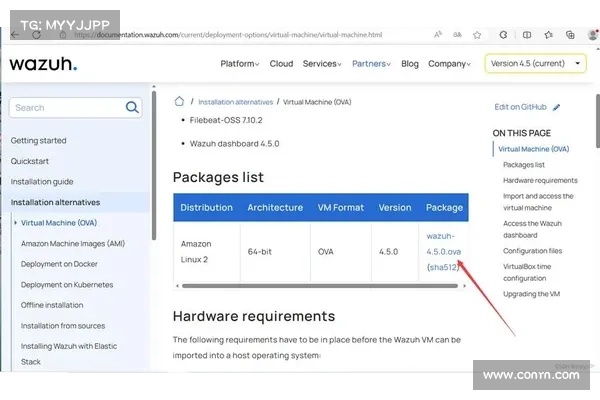Viewport: 600px width, 400px height.
Task: Click the Wazuh logo
Action: [x=43, y=64]
